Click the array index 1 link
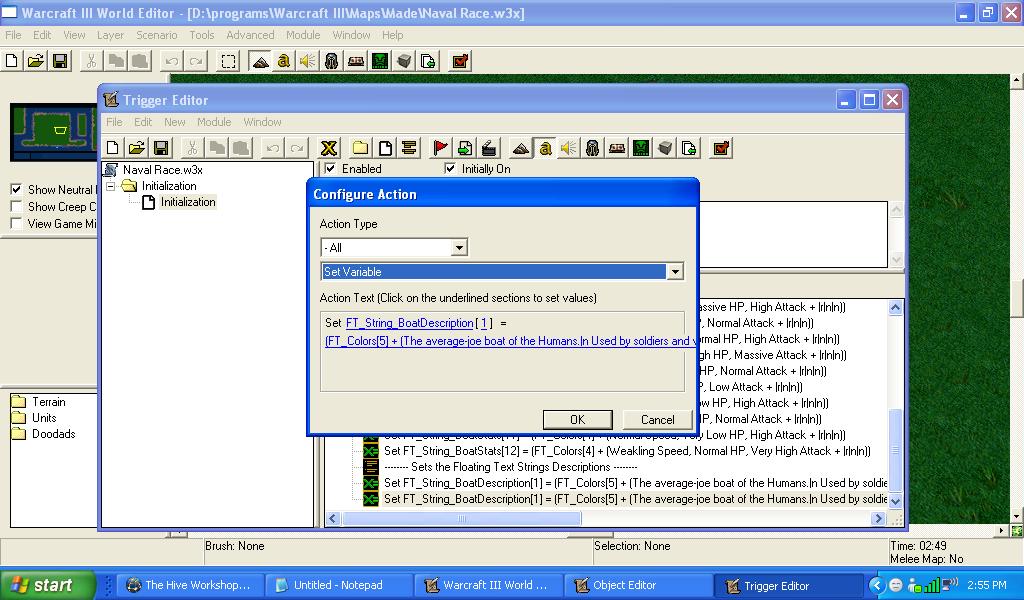The height and width of the screenshot is (600, 1024). click(x=483, y=323)
